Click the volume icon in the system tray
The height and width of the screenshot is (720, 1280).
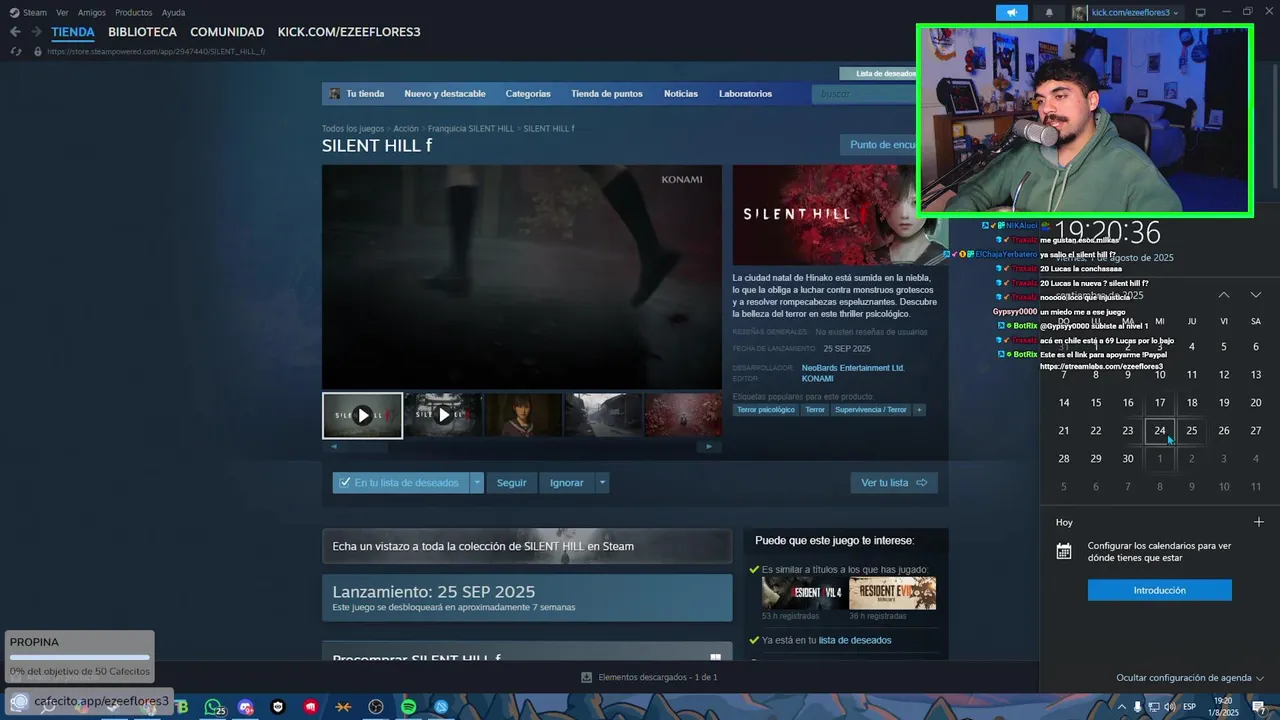pyautogui.click(x=1170, y=707)
